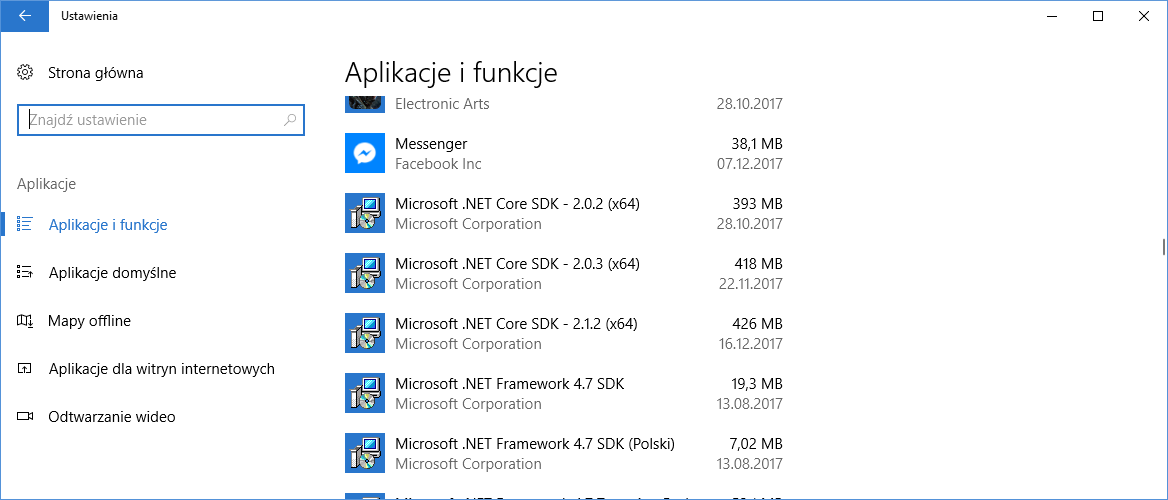Screen dimensions: 1168x500
Task: Click the back arrow in the title bar
Action: click(25, 16)
